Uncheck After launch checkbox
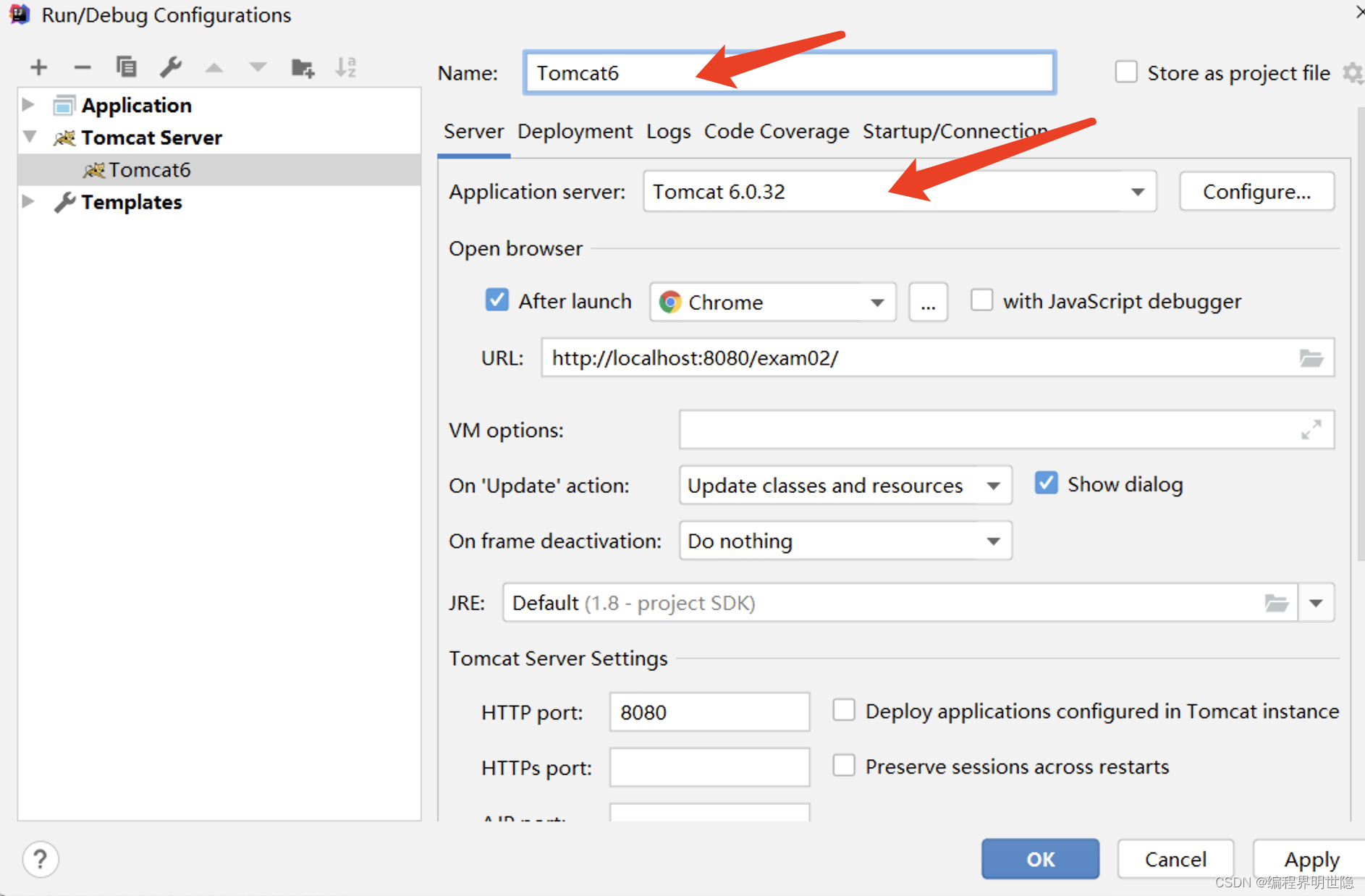This screenshot has width=1365, height=896. click(496, 300)
